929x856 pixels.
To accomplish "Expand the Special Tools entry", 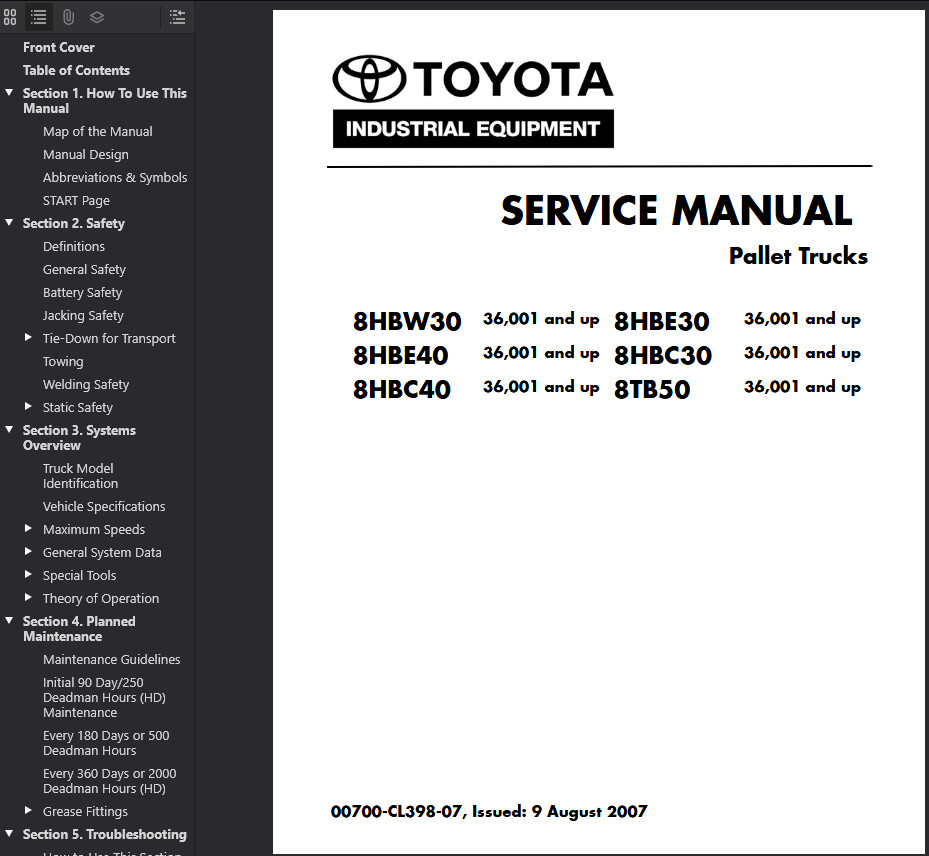I will [x=28, y=575].
